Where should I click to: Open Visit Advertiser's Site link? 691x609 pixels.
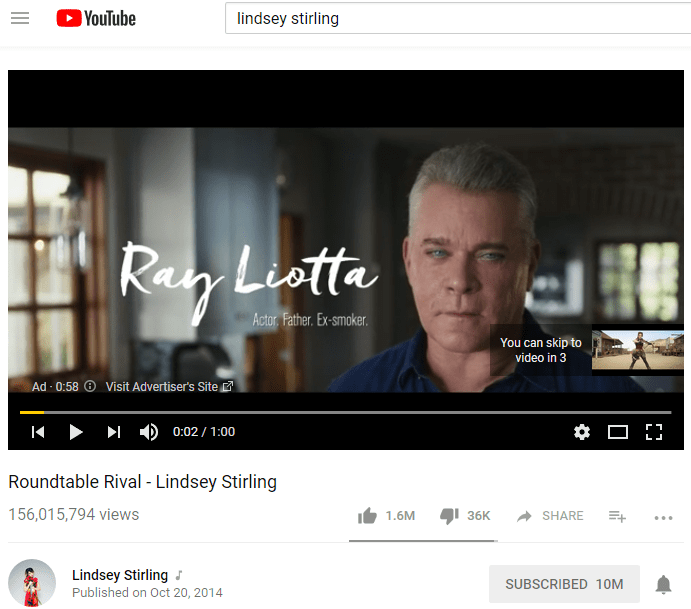point(169,386)
